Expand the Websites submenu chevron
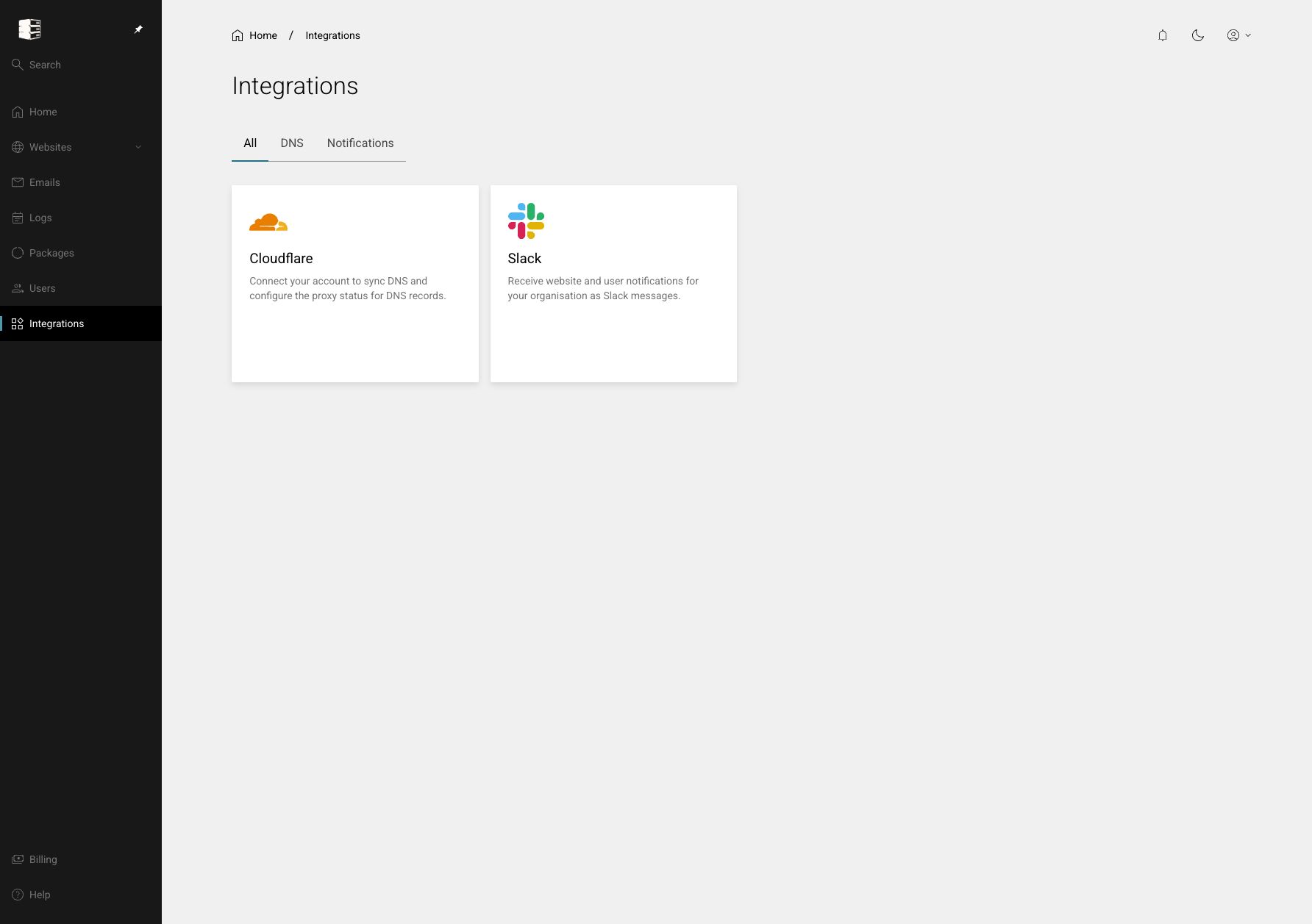 click(x=138, y=147)
